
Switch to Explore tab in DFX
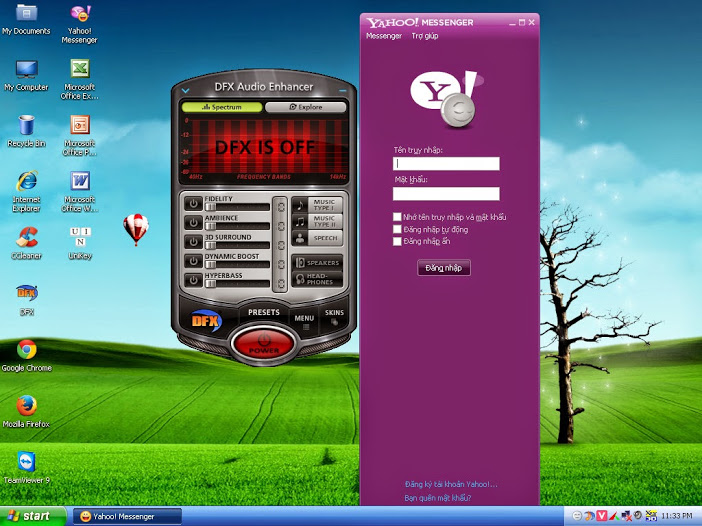tap(305, 107)
